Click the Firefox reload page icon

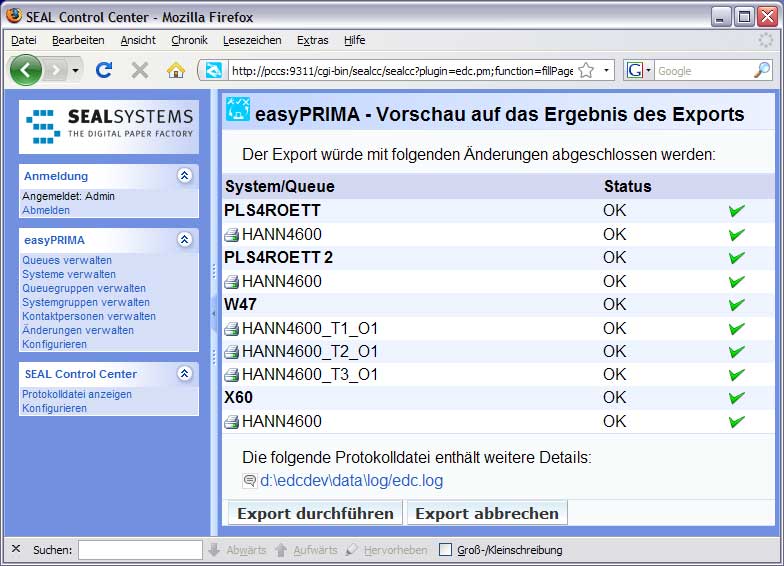[x=104, y=70]
